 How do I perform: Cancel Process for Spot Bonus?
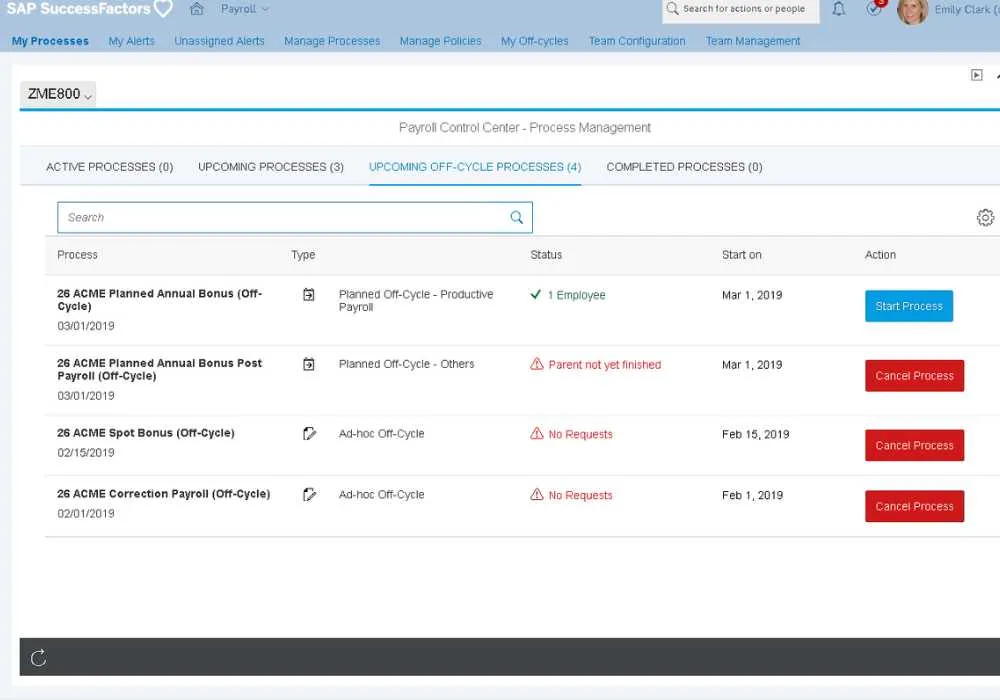coord(915,445)
